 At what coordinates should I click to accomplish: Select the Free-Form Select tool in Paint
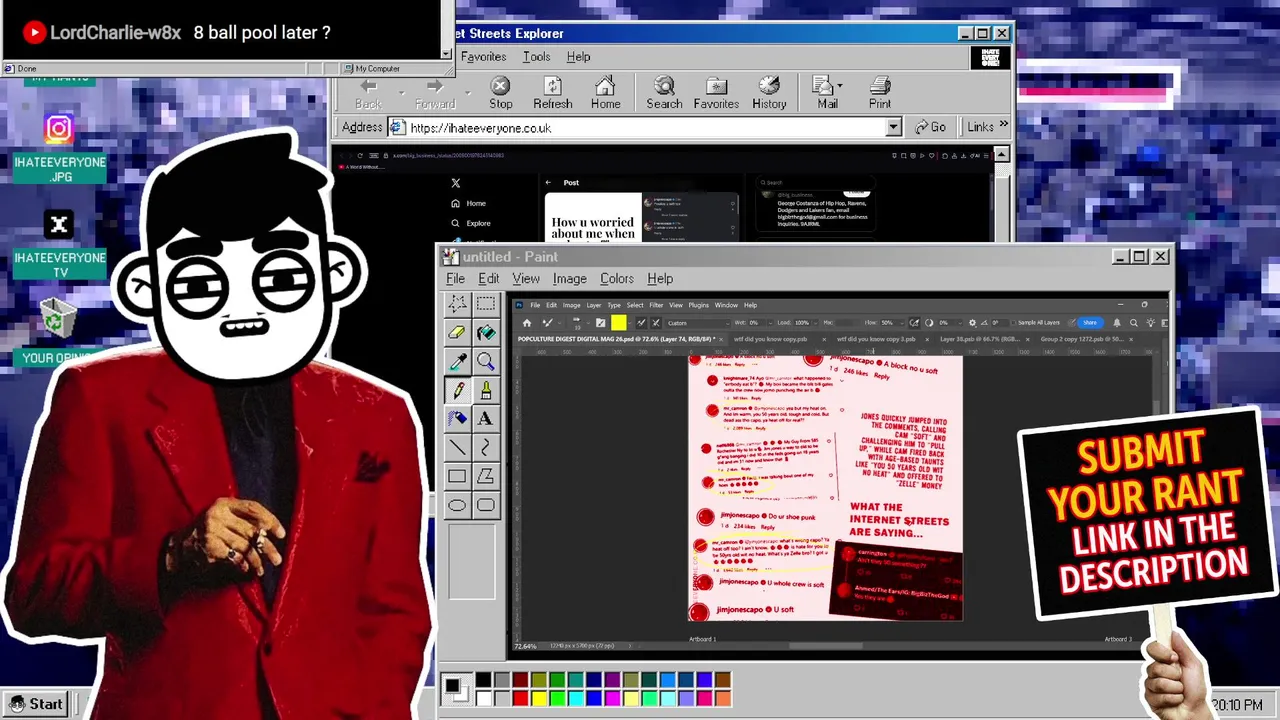click(x=457, y=304)
